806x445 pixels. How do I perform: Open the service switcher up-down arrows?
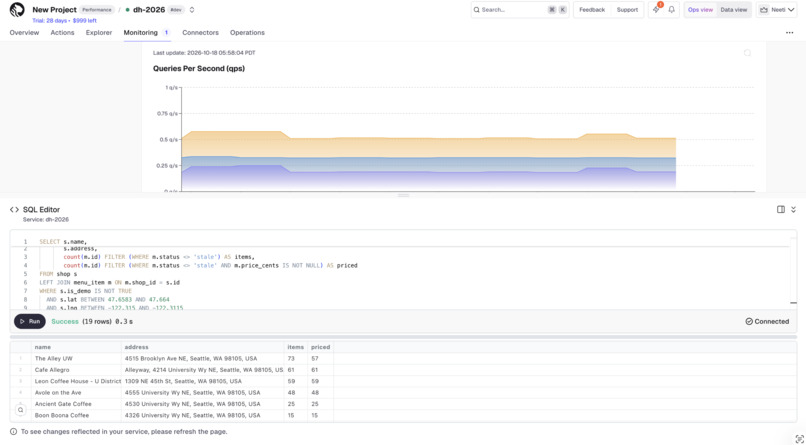point(192,10)
